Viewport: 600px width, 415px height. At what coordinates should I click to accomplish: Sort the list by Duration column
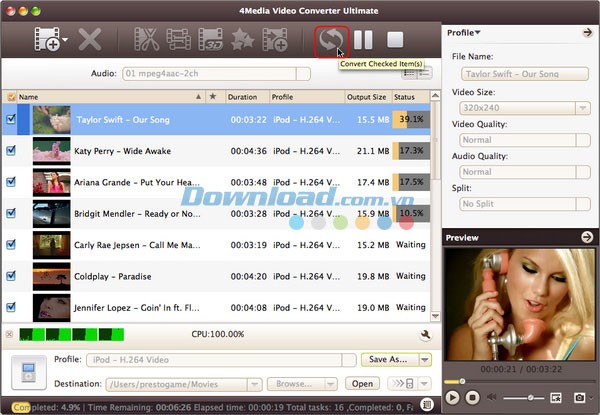pyautogui.click(x=246, y=97)
